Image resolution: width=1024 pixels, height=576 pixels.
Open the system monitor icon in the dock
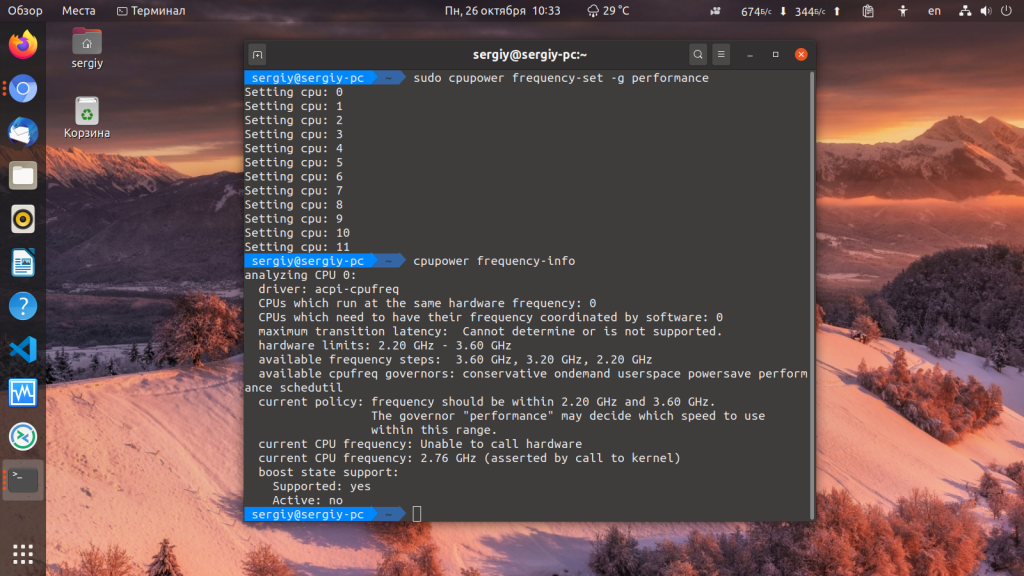23,393
